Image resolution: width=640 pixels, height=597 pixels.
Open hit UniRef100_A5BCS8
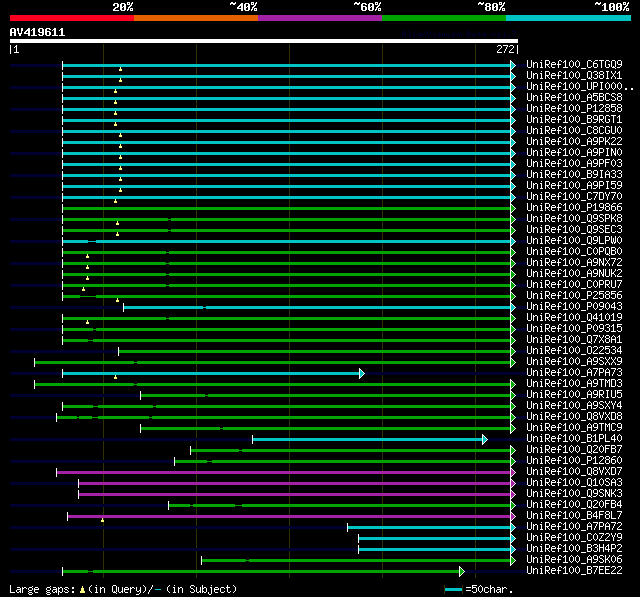(x=574, y=98)
